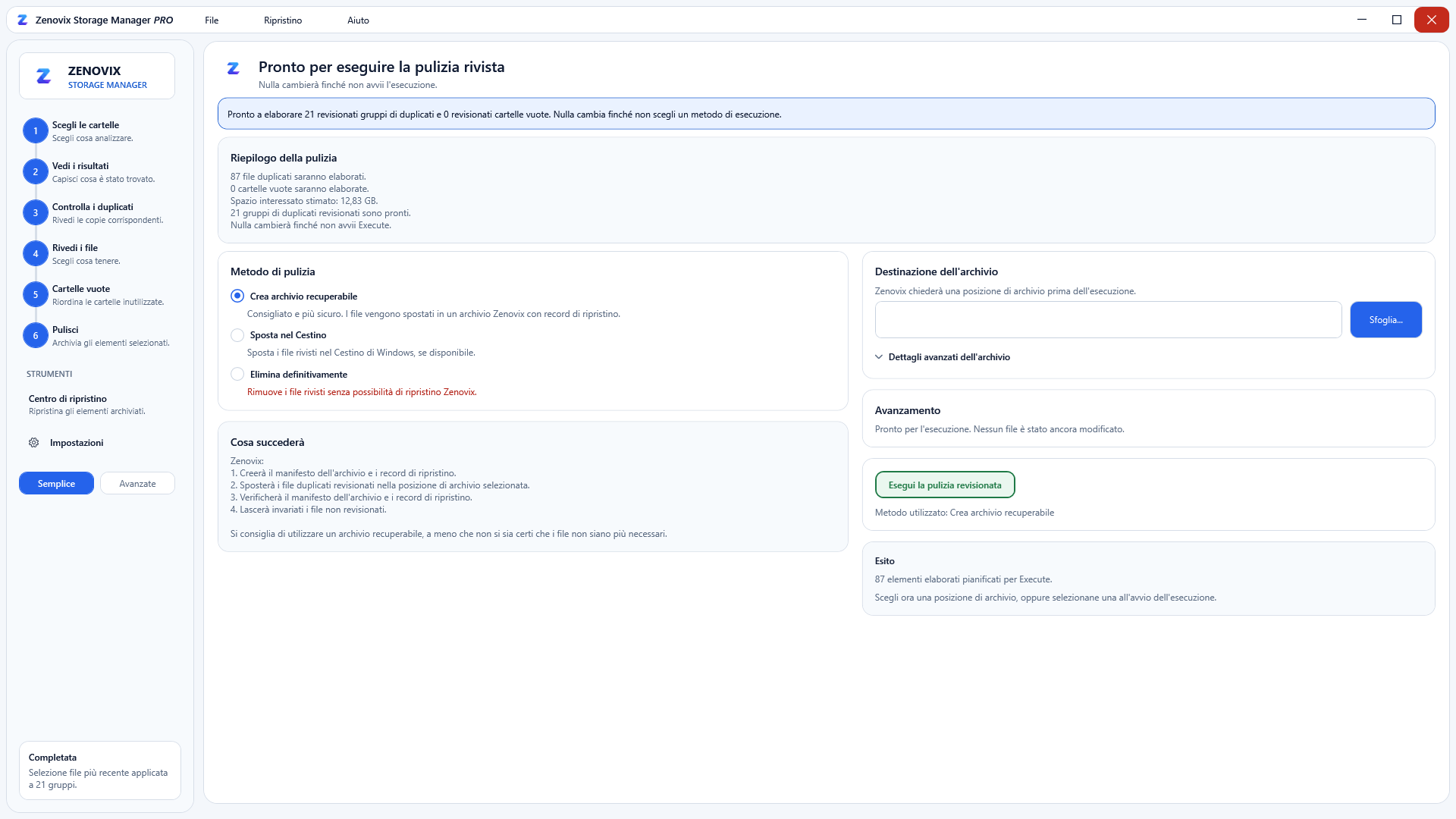This screenshot has height=819, width=1456.
Task: Switch to Avanzate mode
Action: (137, 484)
